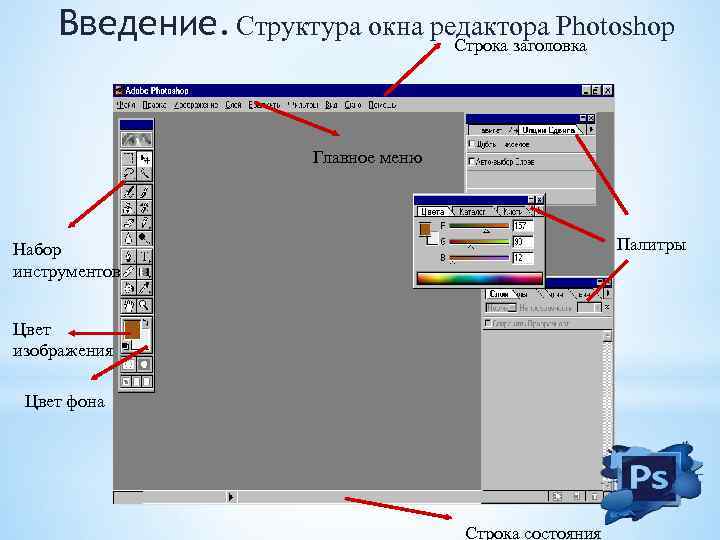Select the Eraser tool
The image size is (720, 540).
click(x=128, y=223)
